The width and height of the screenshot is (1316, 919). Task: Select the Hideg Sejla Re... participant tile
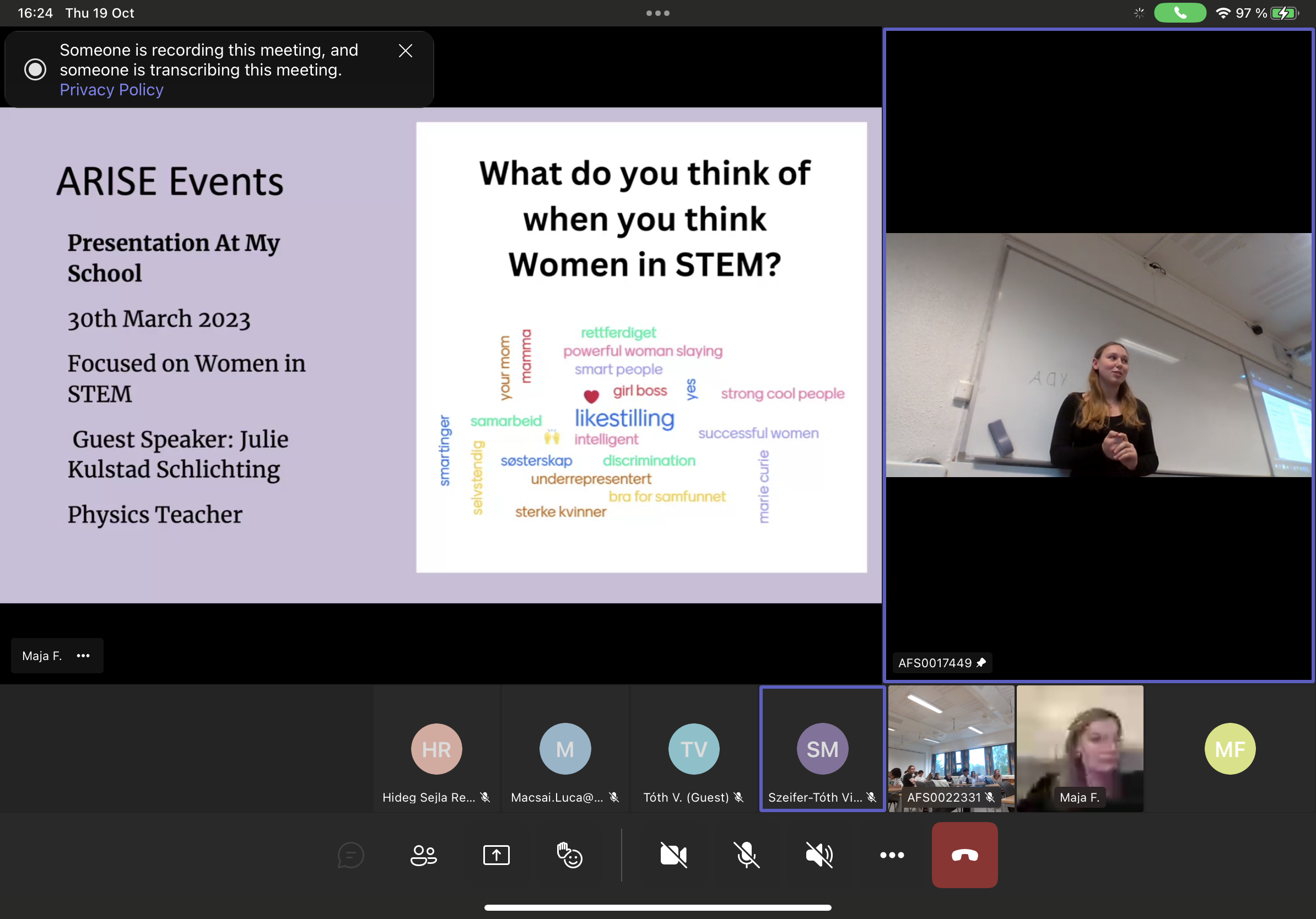(437, 749)
